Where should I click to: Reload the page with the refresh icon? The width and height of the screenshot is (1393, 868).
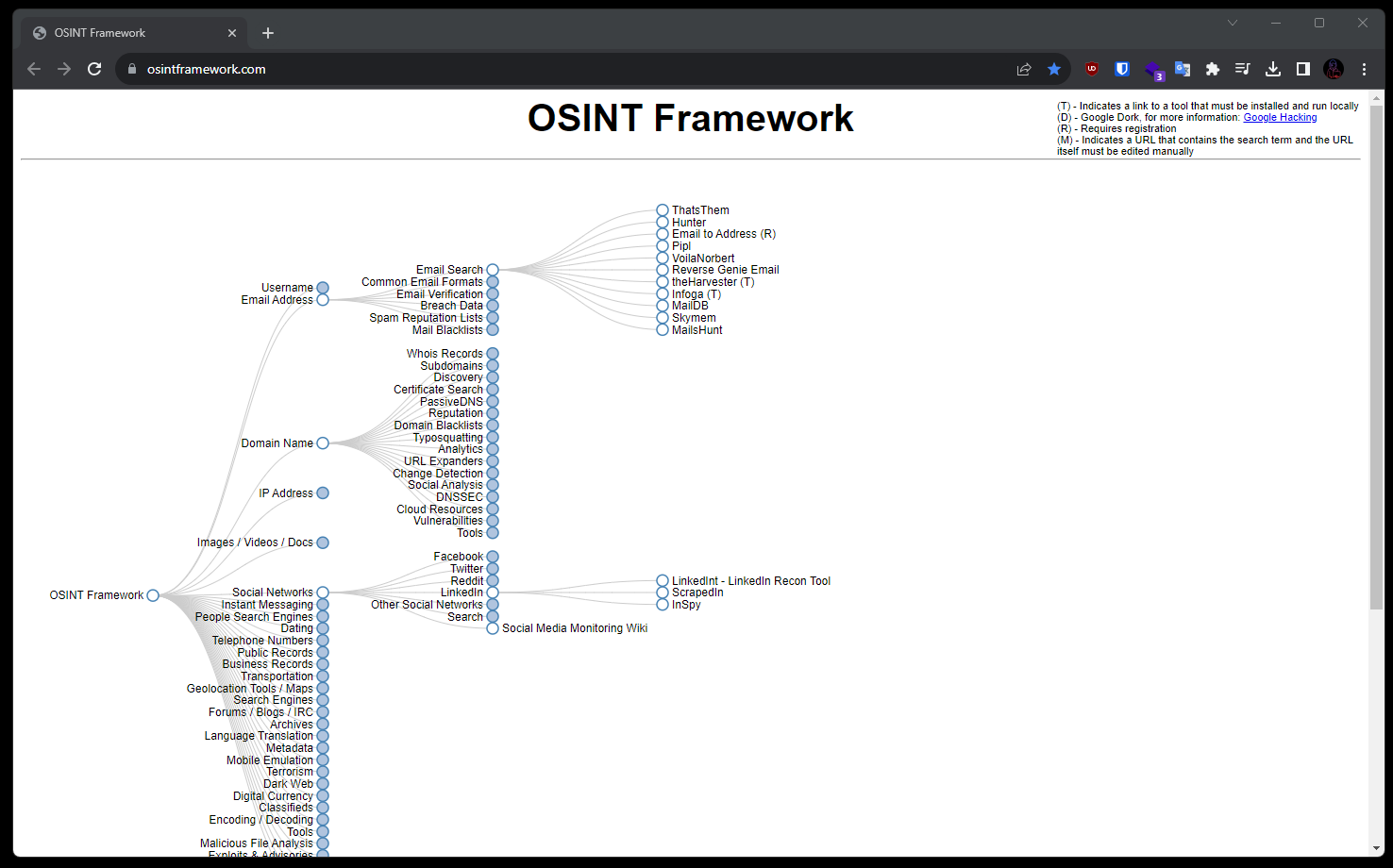tap(94, 69)
